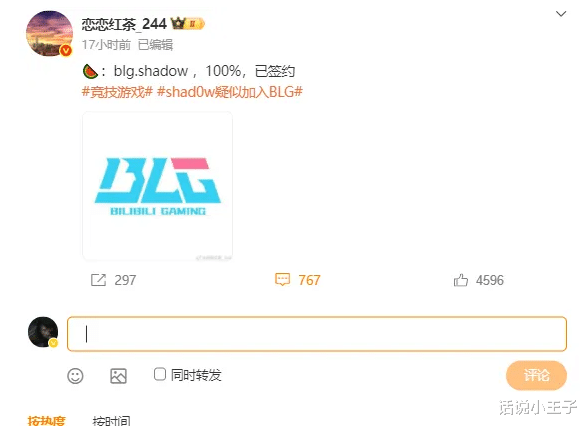Image resolution: width=586 pixels, height=426 pixels.
Task: Open the #竞技游戏# hashtag link
Action: click(x=117, y=92)
